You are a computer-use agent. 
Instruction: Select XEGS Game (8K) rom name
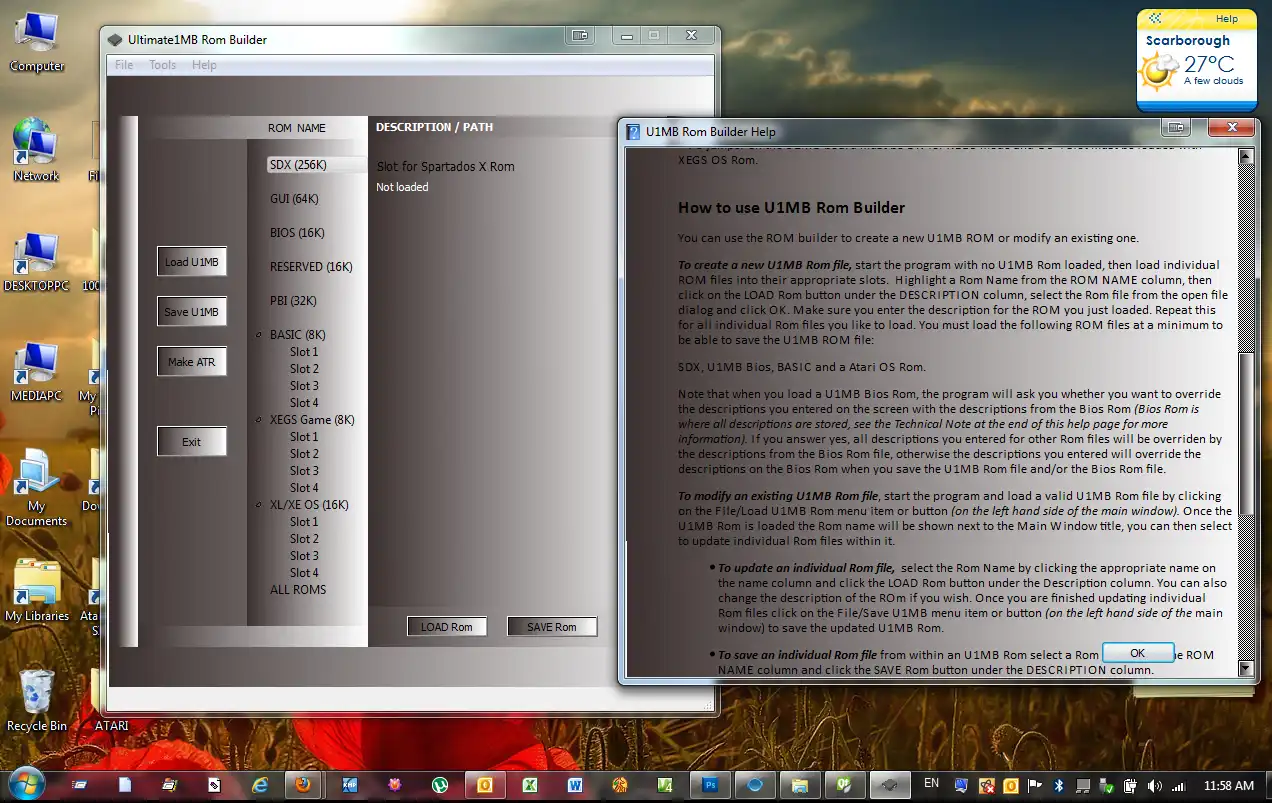[x=312, y=420]
